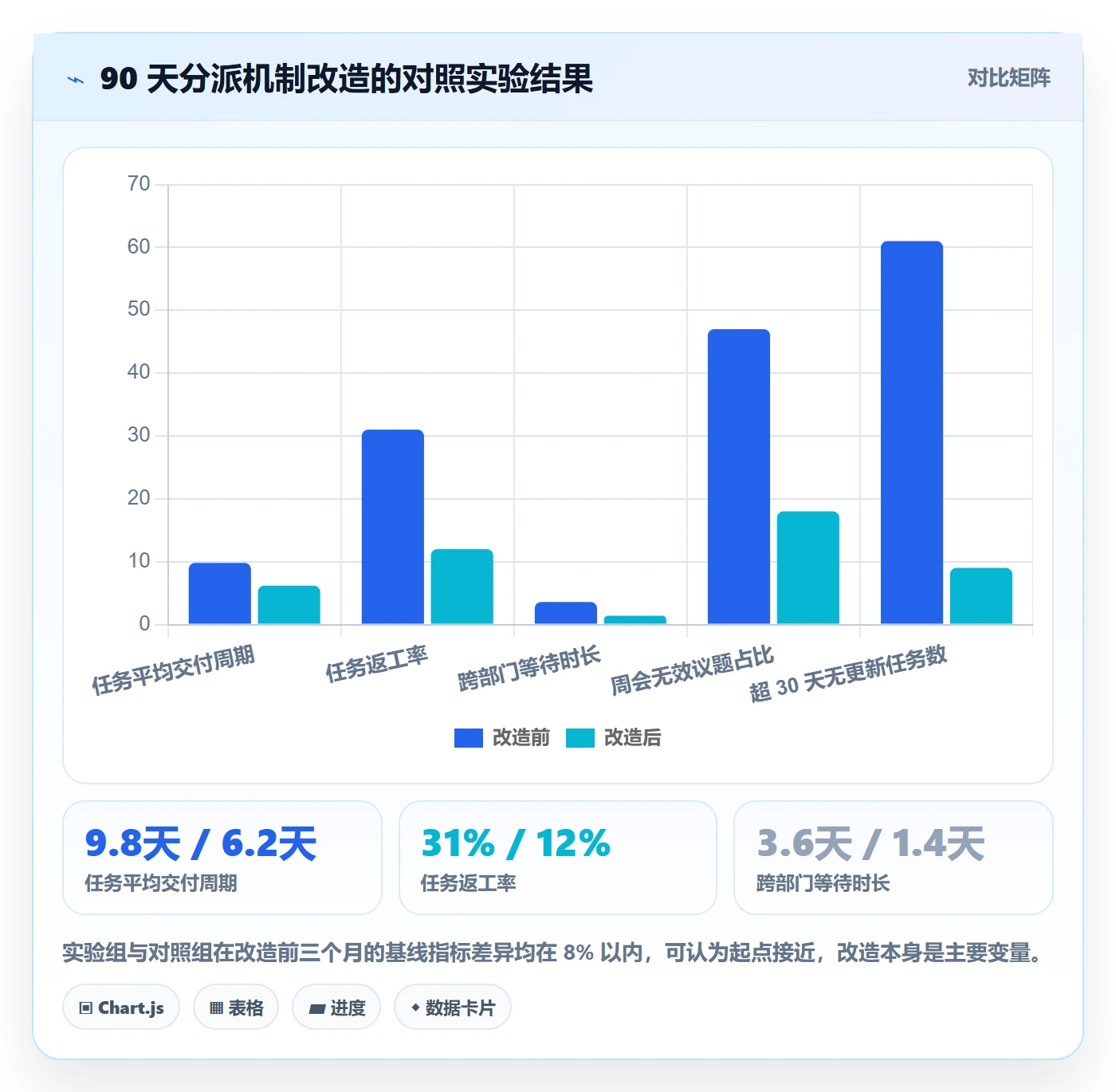Click the x-axis label 周会无效议题占比

[x=692, y=670]
